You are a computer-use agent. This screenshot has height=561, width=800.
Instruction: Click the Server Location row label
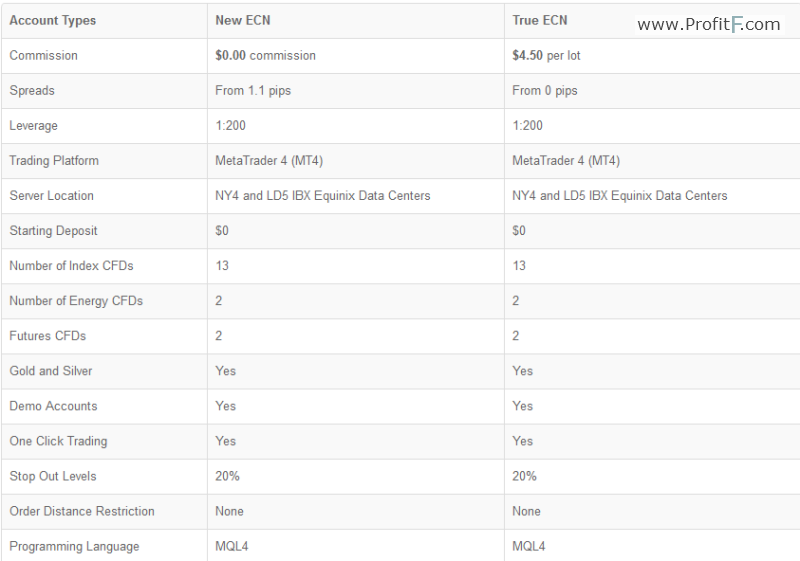click(x=52, y=196)
